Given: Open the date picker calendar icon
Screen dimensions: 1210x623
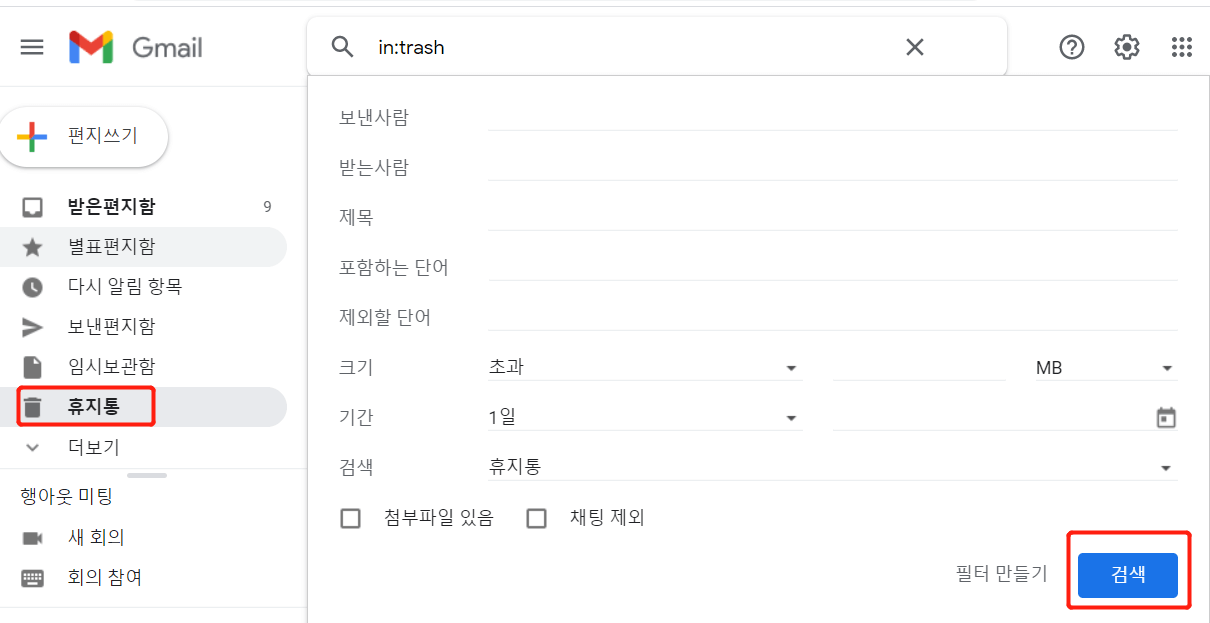Looking at the screenshot, I should point(1165,417).
